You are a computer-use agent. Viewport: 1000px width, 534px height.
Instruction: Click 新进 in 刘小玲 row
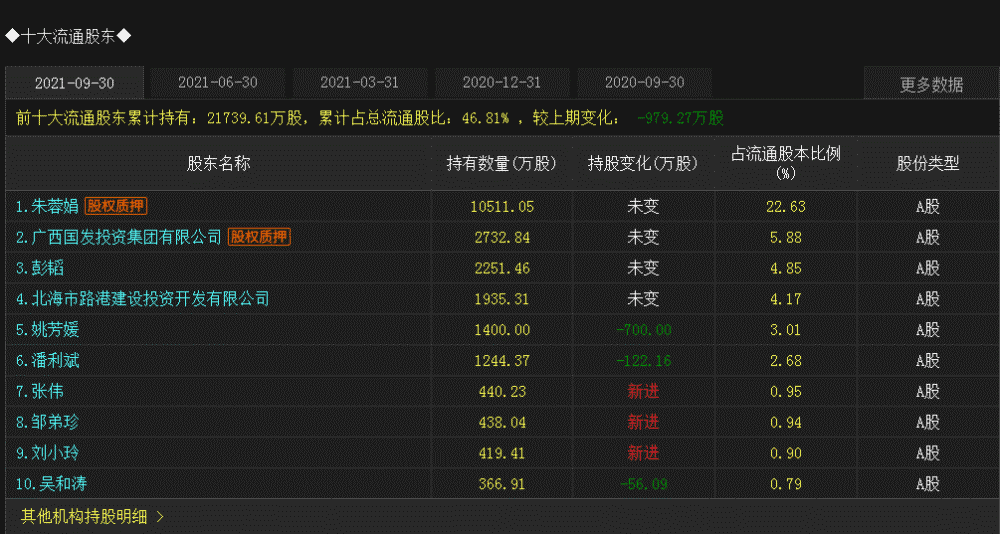pyautogui.click(x=643, y=453)
